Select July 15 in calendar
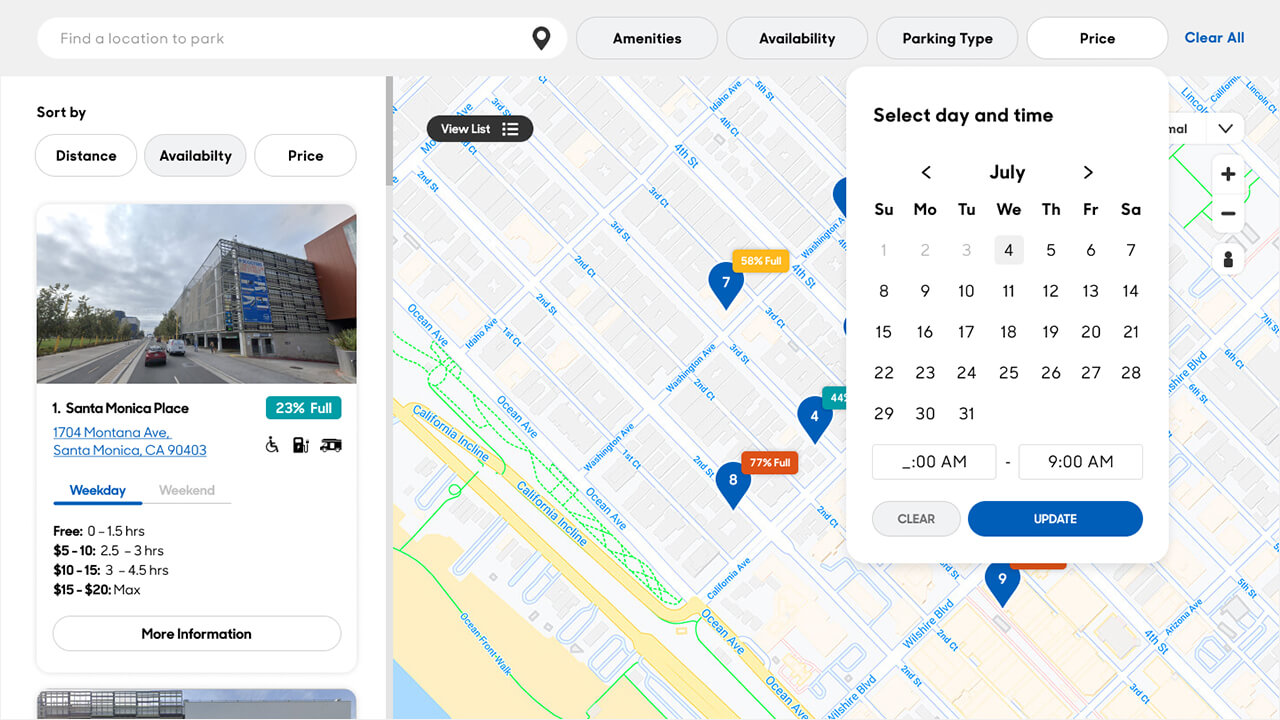 click(x=883, y=332)
